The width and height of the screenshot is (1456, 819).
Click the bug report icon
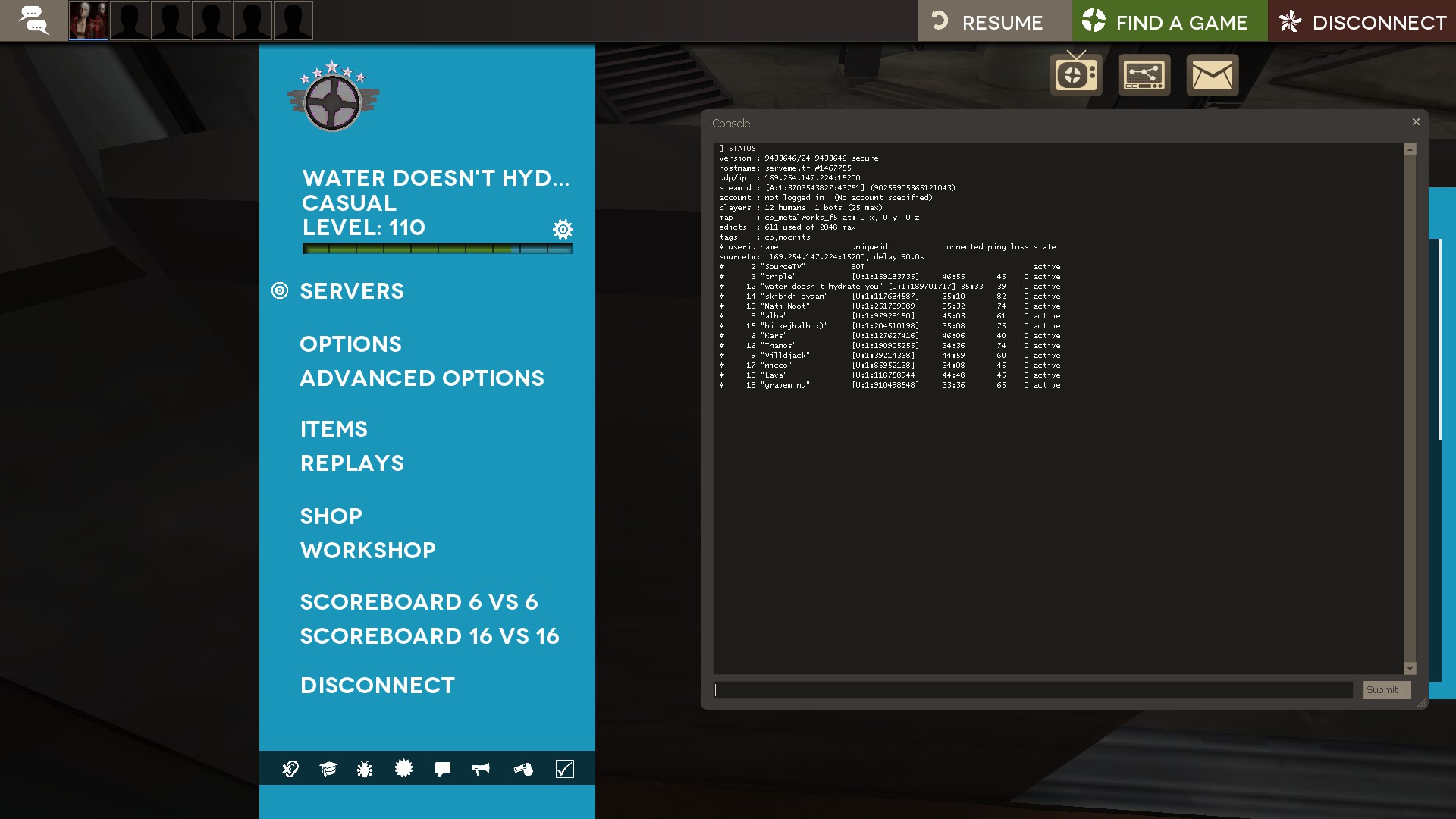[x=365, y=769]
